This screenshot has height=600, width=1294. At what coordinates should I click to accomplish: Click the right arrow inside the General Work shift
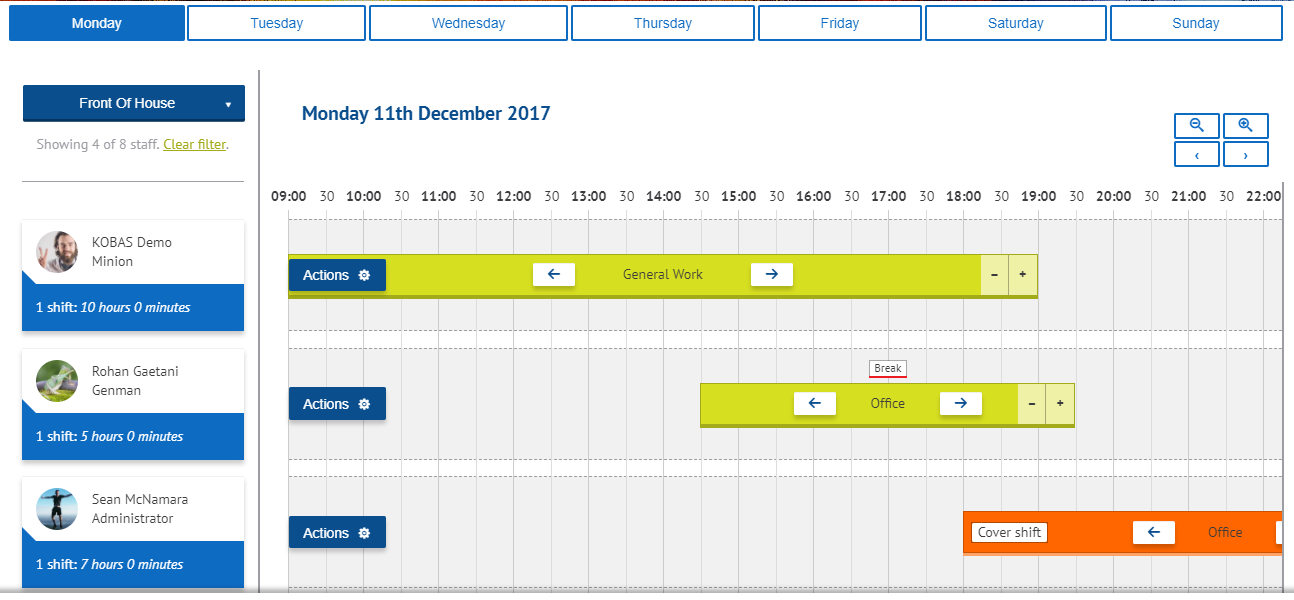click(771, 273)
